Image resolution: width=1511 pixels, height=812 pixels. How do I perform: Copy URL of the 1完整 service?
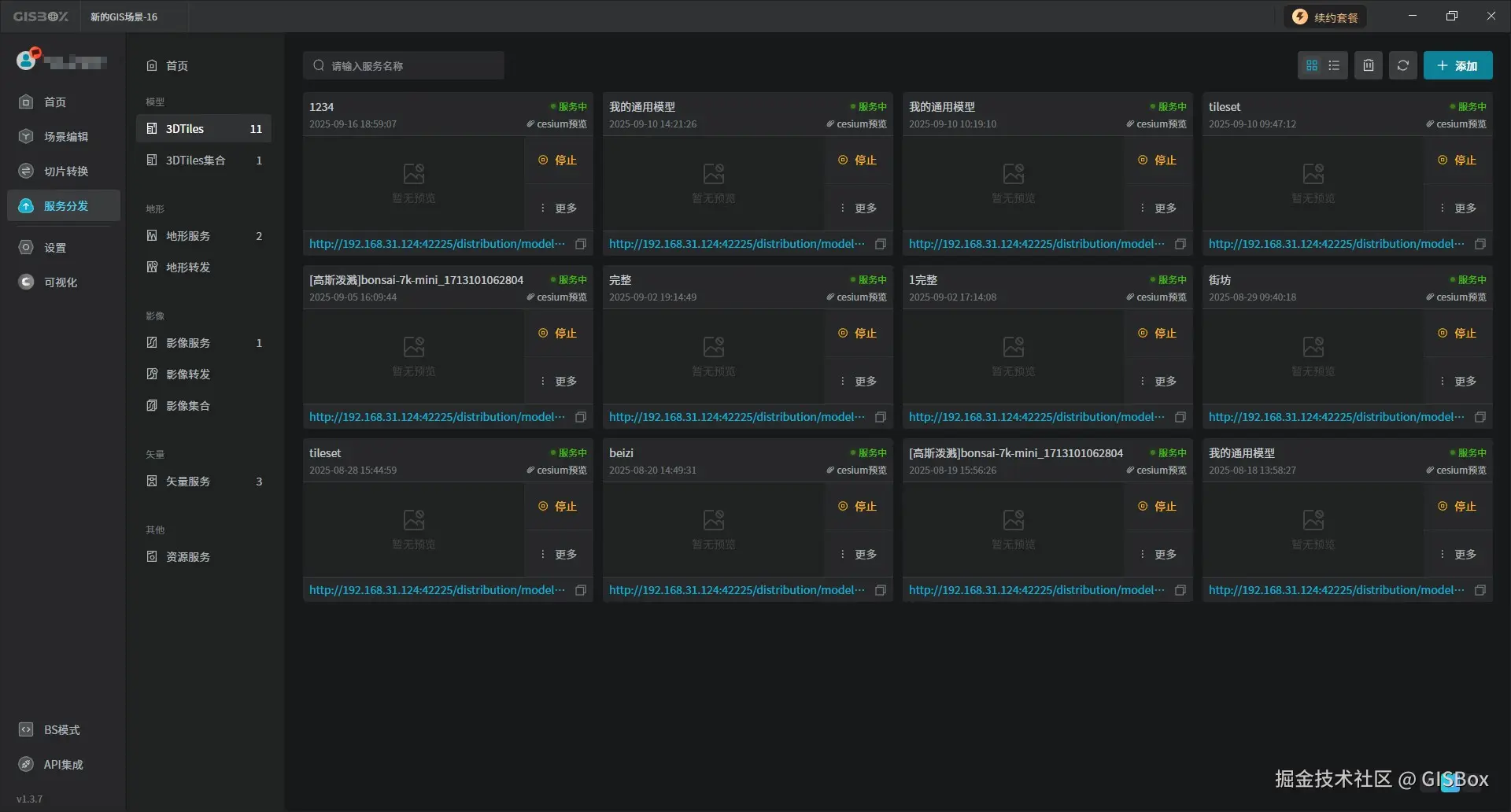[1180, 417]
